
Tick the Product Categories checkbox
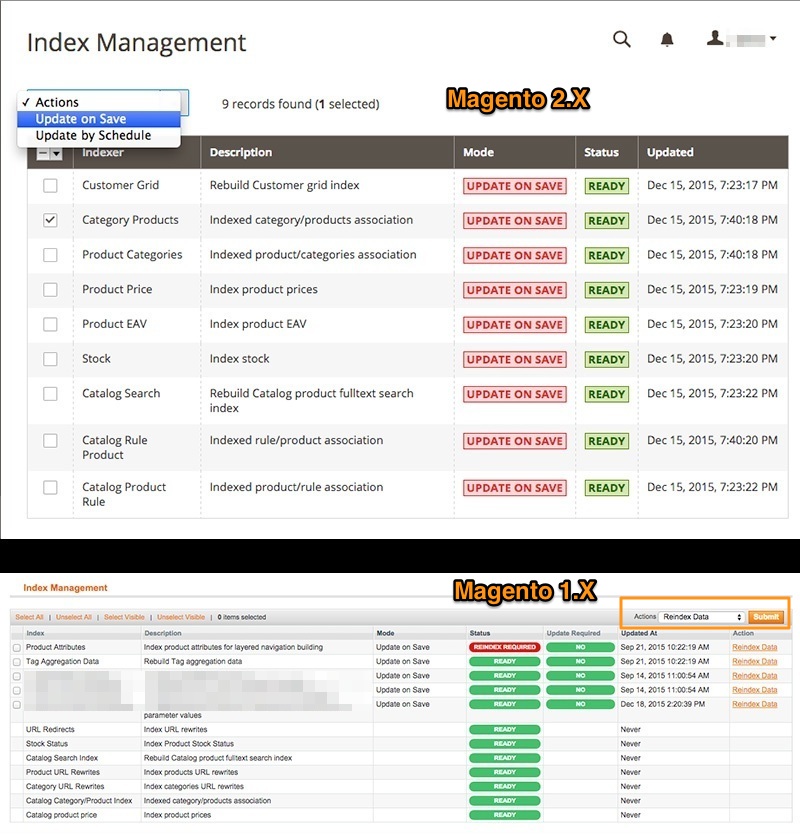click(50, 255)
